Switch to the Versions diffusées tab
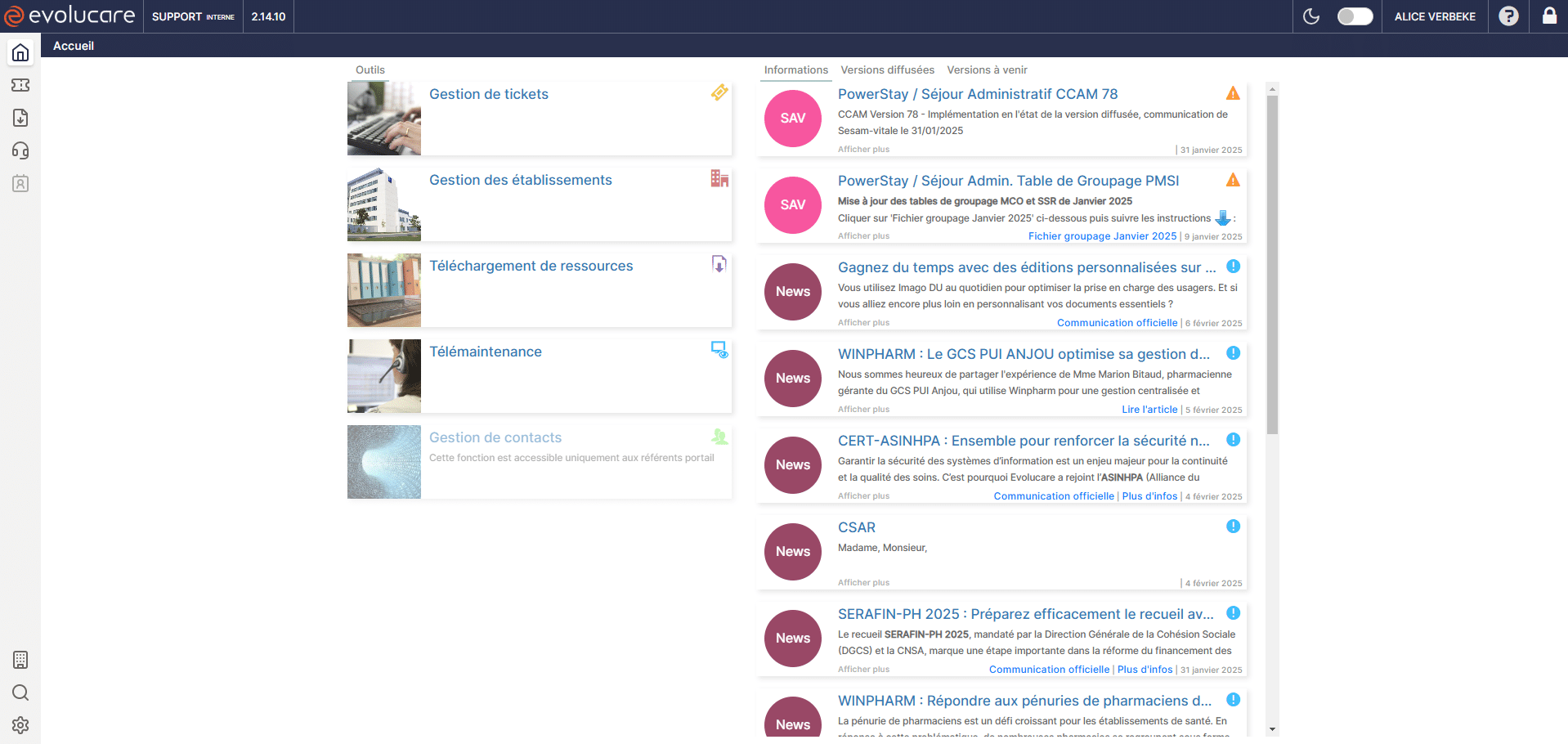 888,70
